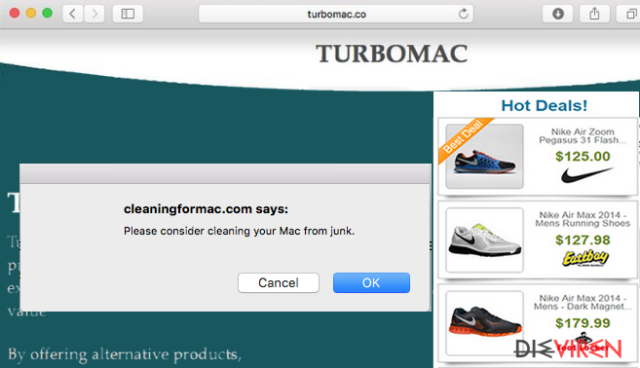Open the Nike Air Zoom Pegasus 31 title

[582, 136]
